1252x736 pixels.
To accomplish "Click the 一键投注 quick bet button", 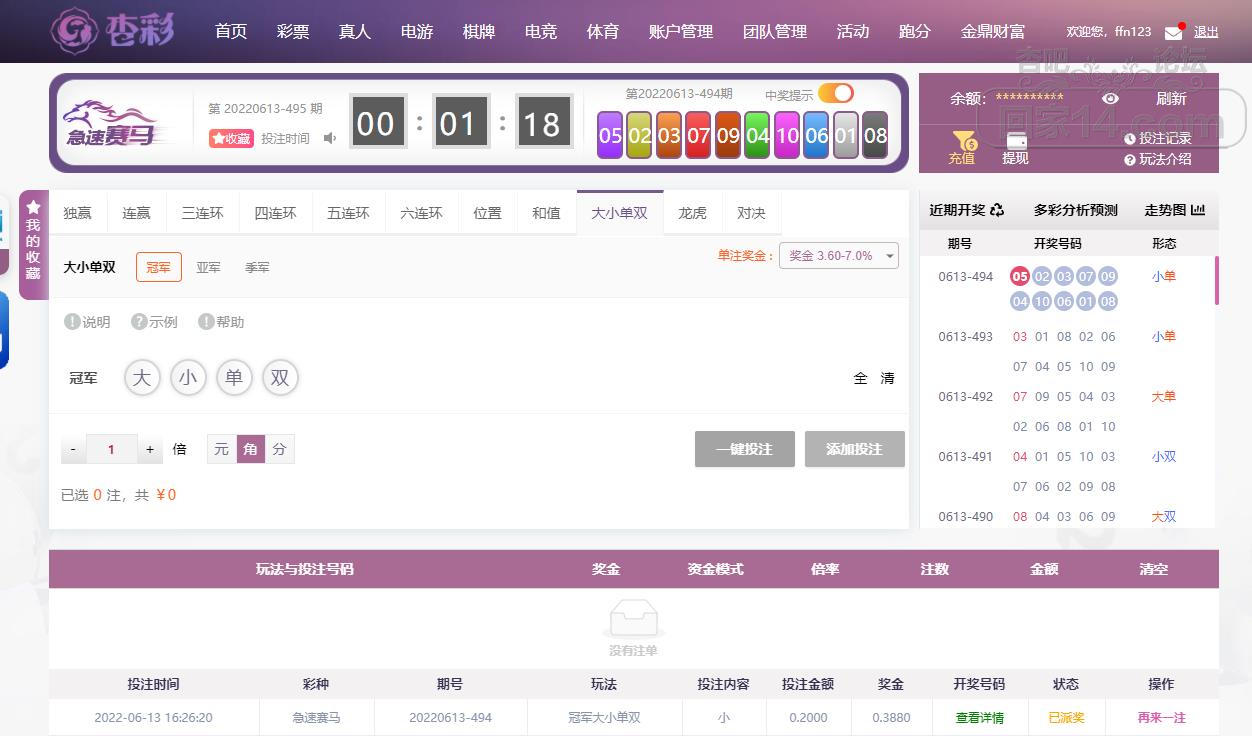I will coord(744,449).
